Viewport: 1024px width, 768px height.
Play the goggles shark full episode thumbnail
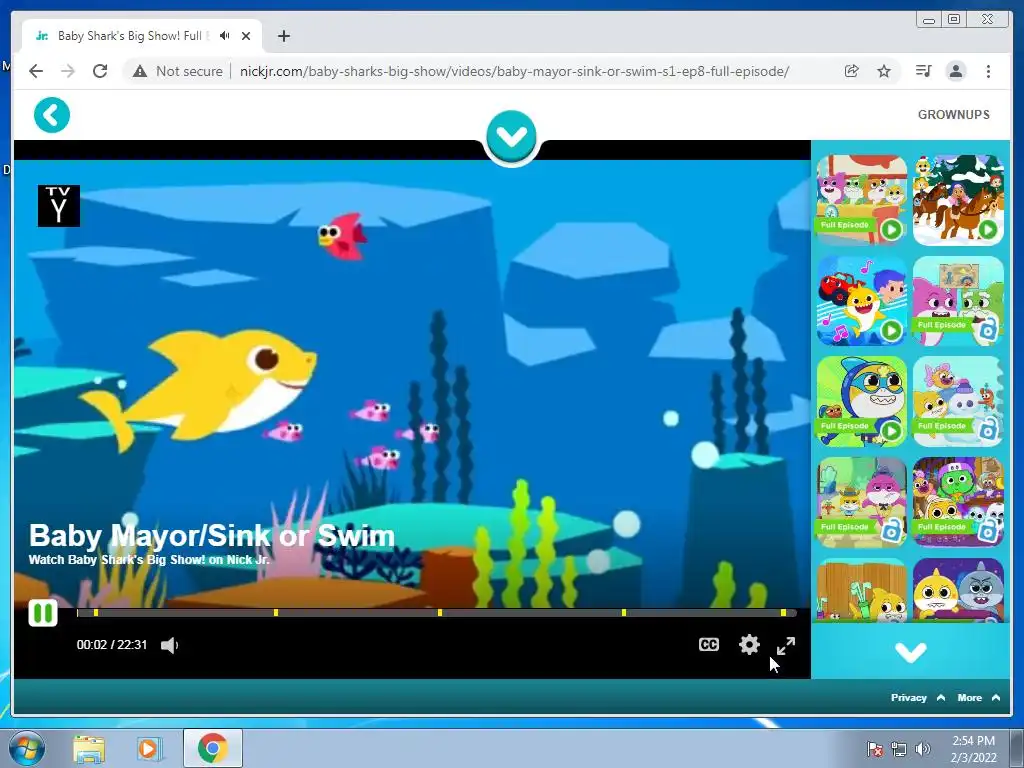tap(862, 401)
